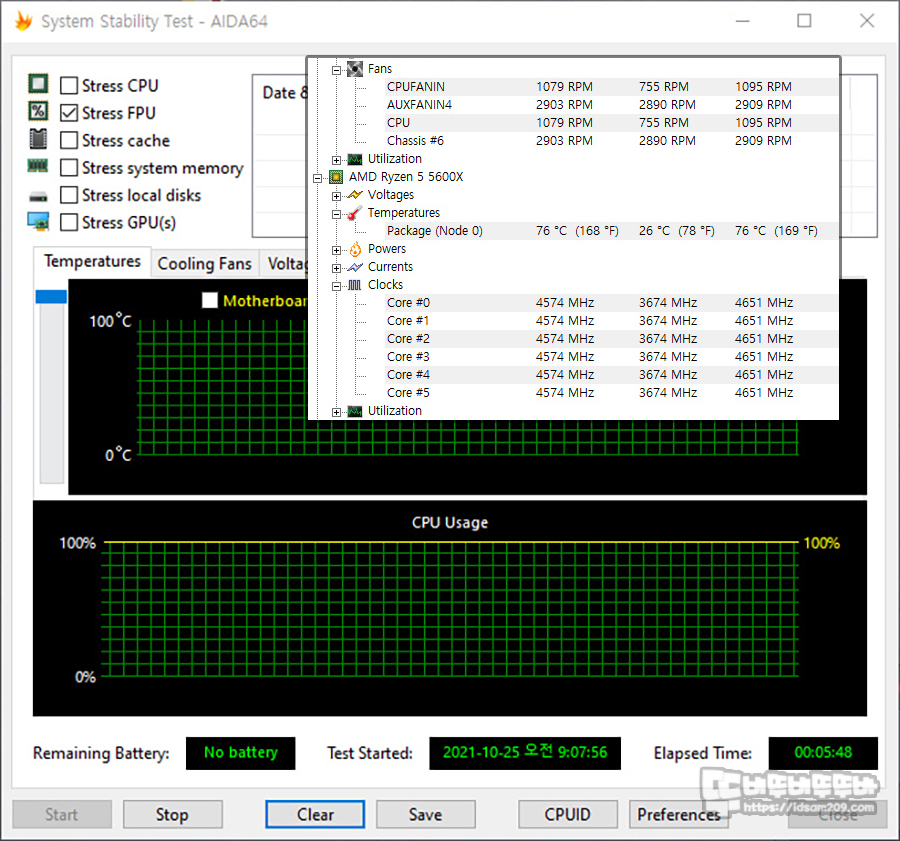Image resolution: width=900 pixels, height=841 pixels.
Task: Expand the Utilization node under Fans
Action: pos(336,160)
